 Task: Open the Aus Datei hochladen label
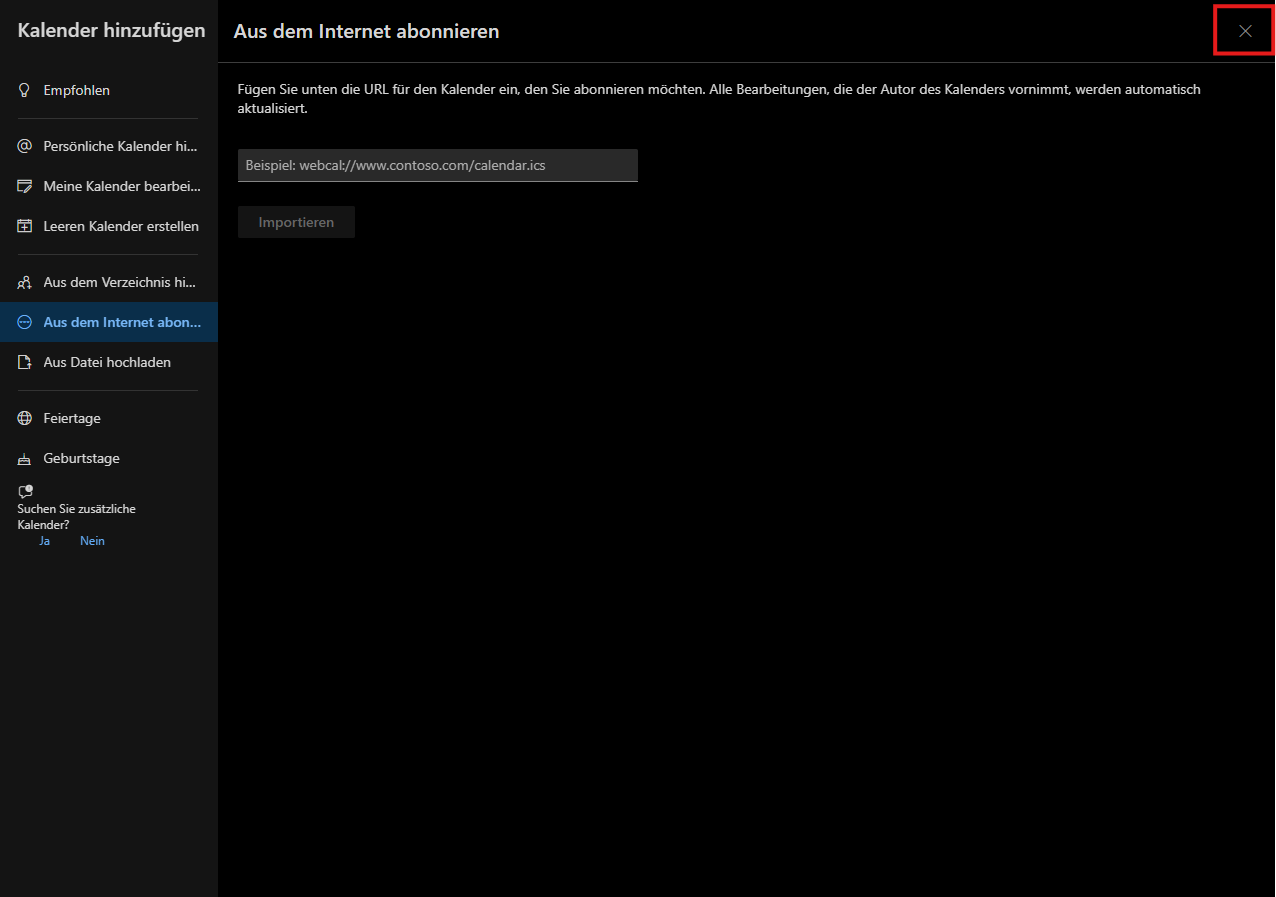click(107, 362)
